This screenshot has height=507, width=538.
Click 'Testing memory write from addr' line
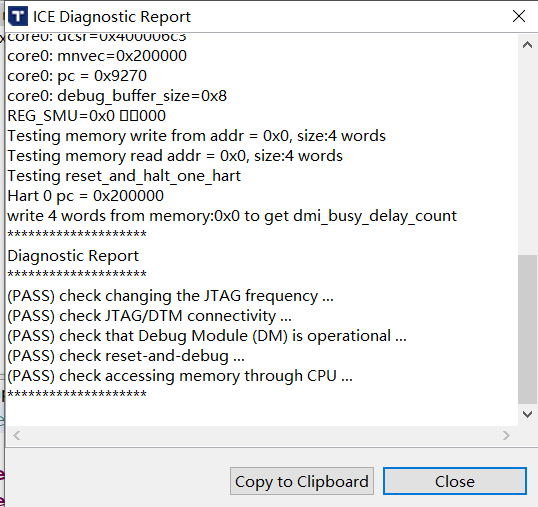click(197, 136)
